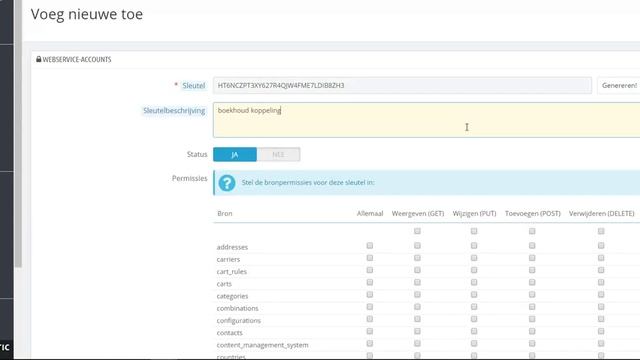Check the select-all Toevoegen (POST) checkbox
This screenshot has height=360, width=640.
tap(532, 231)
